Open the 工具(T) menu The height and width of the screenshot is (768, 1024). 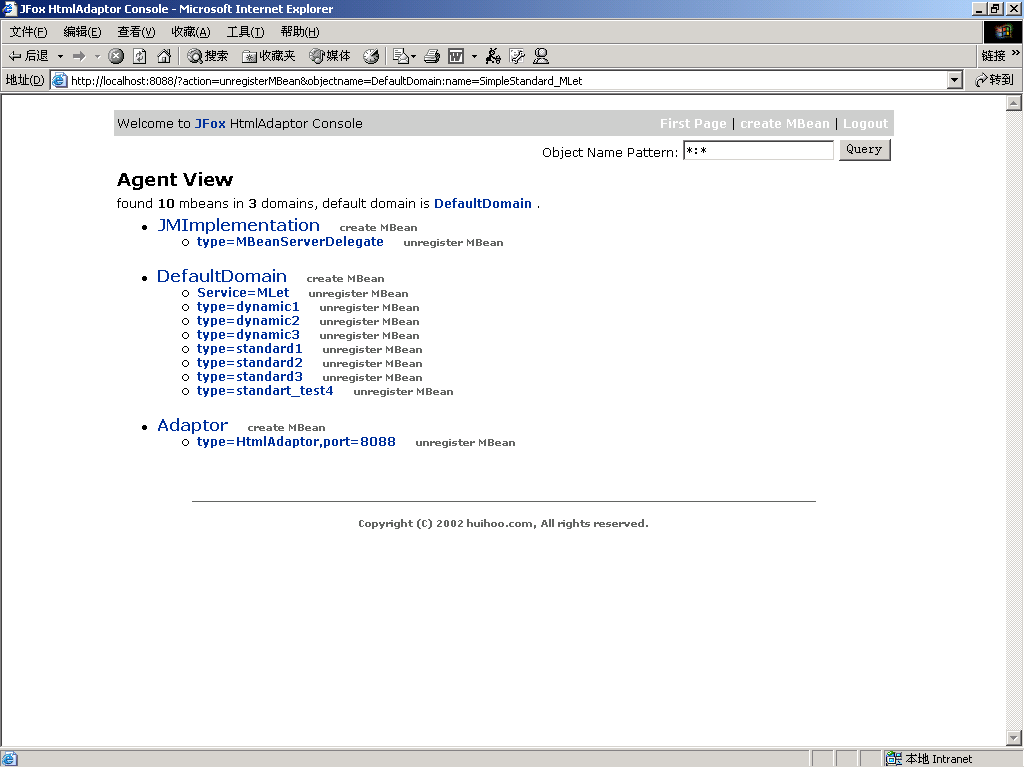point(245,32)
